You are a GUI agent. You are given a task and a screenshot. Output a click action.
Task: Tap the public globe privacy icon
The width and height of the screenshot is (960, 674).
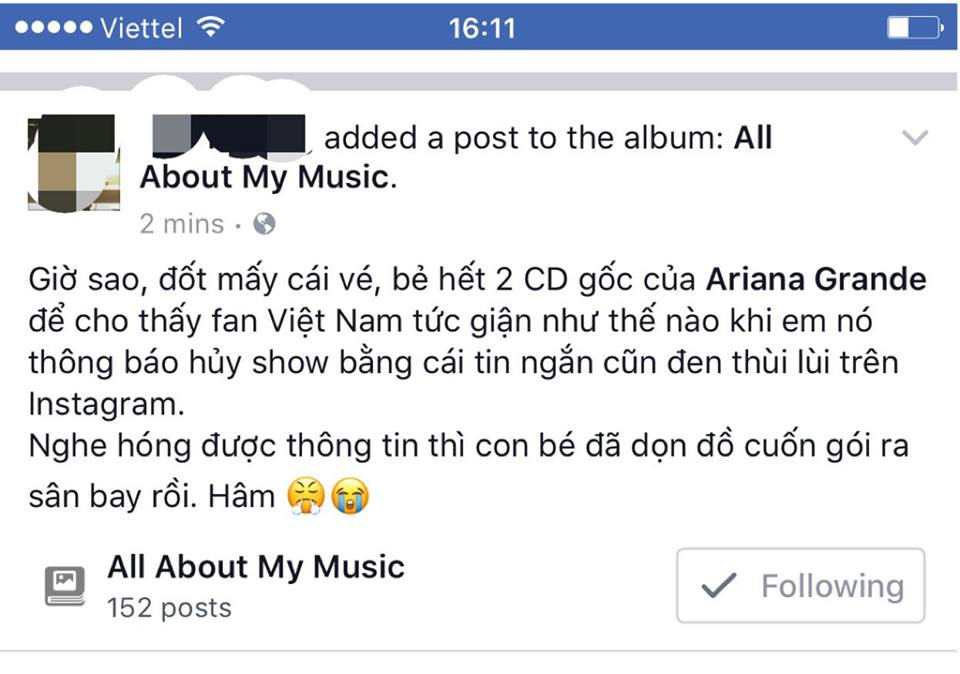[x=264, y=223]
